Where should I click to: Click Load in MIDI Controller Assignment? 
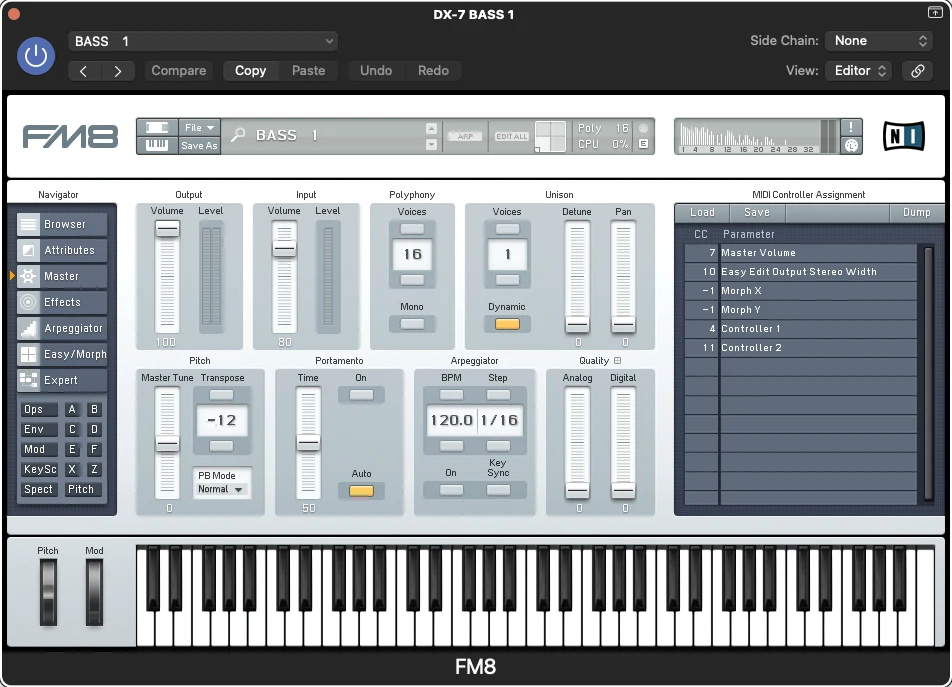[702, 212]
